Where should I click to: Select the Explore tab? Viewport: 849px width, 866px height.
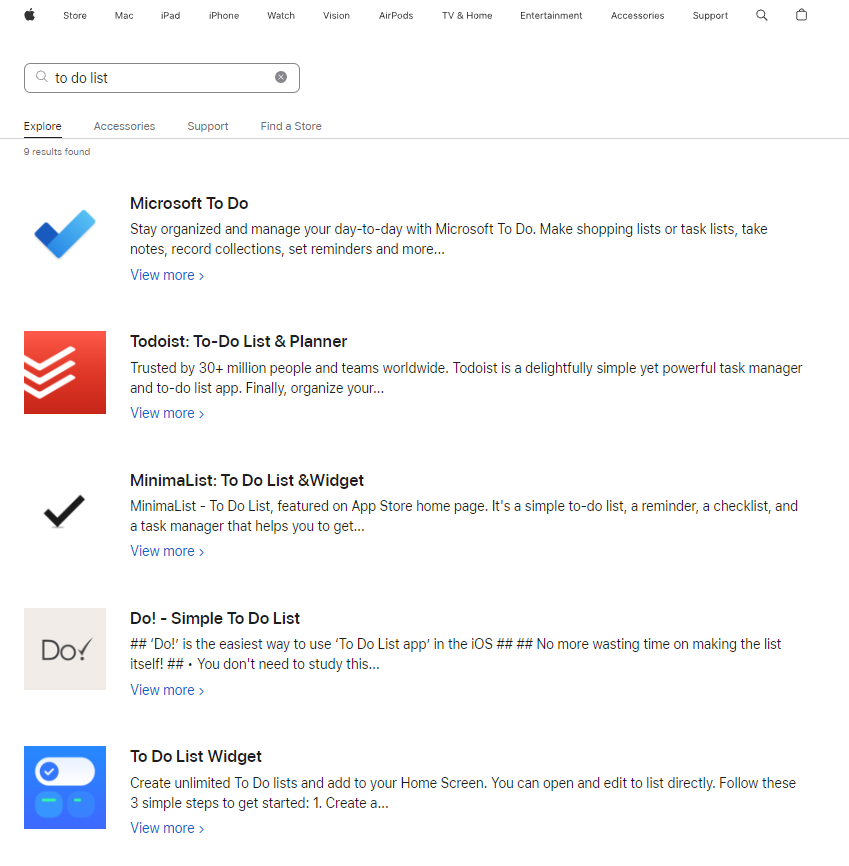(43, 126)
